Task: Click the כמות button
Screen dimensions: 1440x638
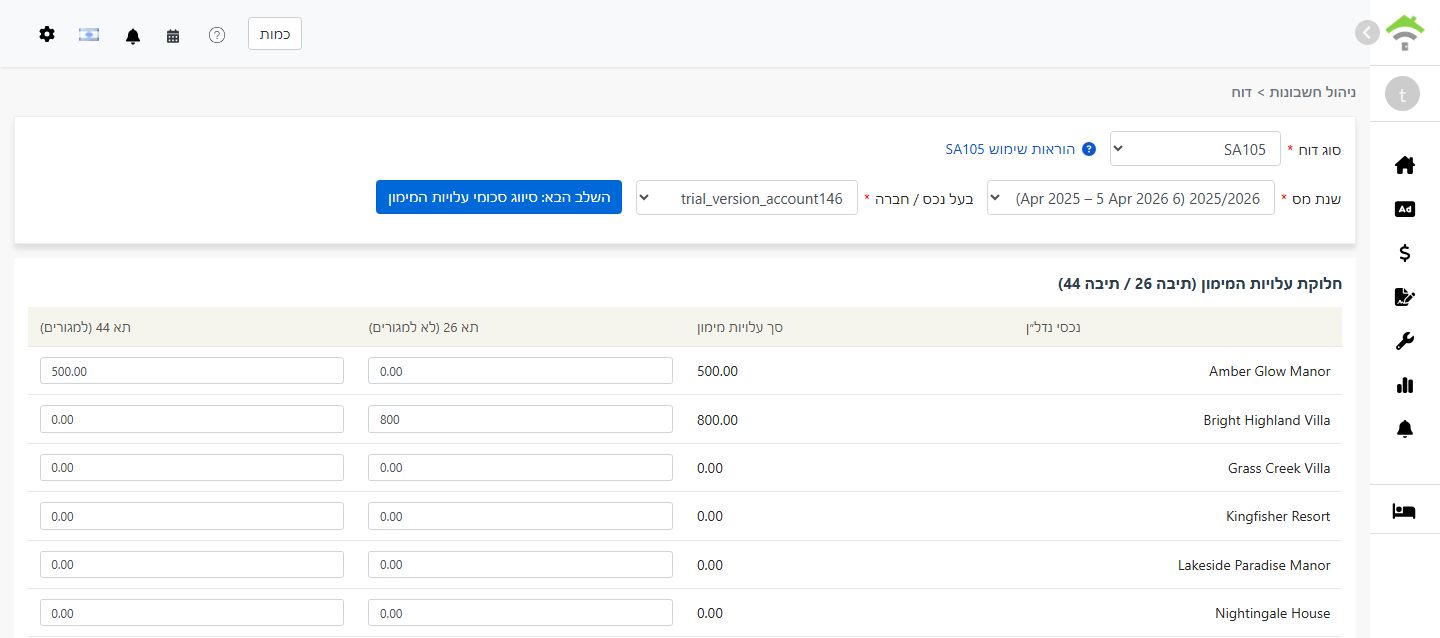Action: tap(275, 34)
